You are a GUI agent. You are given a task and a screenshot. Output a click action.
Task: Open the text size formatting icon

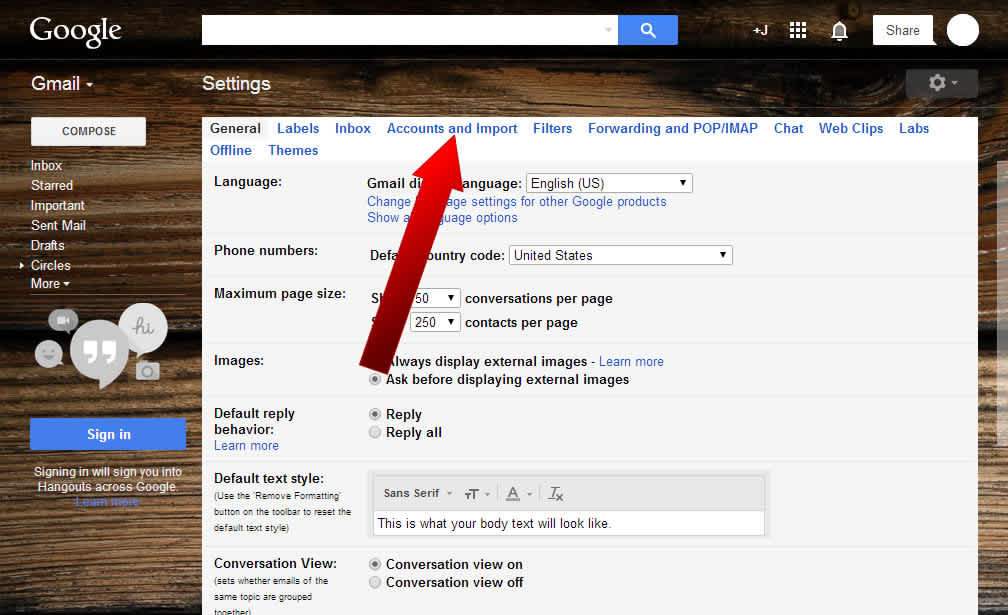coord(476,494)
